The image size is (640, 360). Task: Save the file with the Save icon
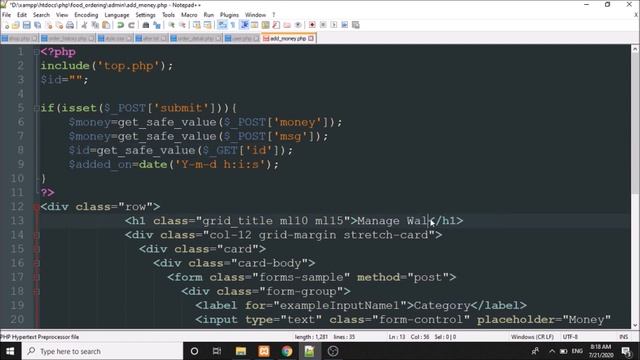click(x=27, y=25)
